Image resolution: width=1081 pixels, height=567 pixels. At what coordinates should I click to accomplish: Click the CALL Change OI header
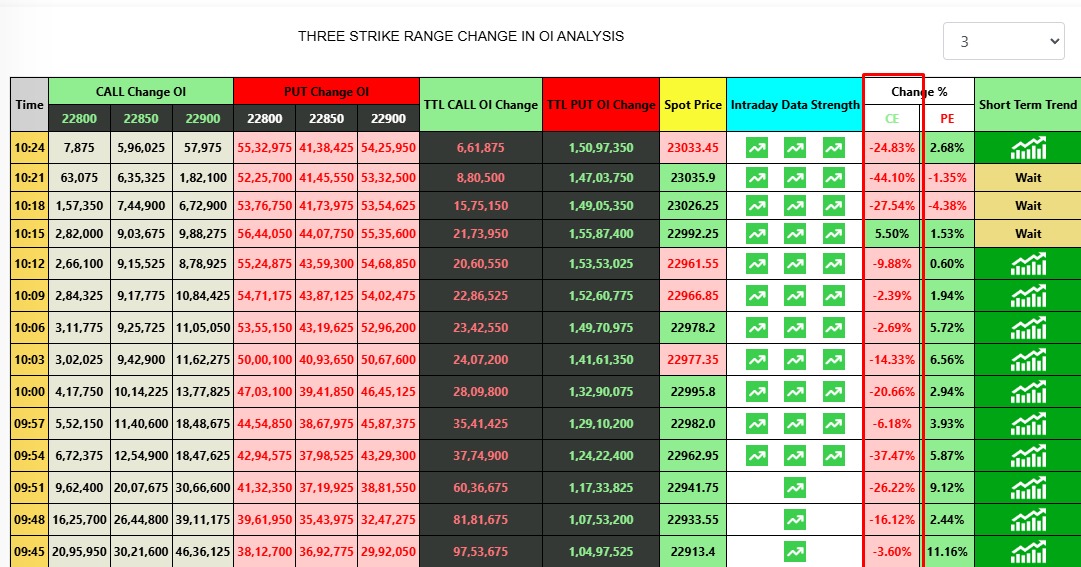pos(141,92)
